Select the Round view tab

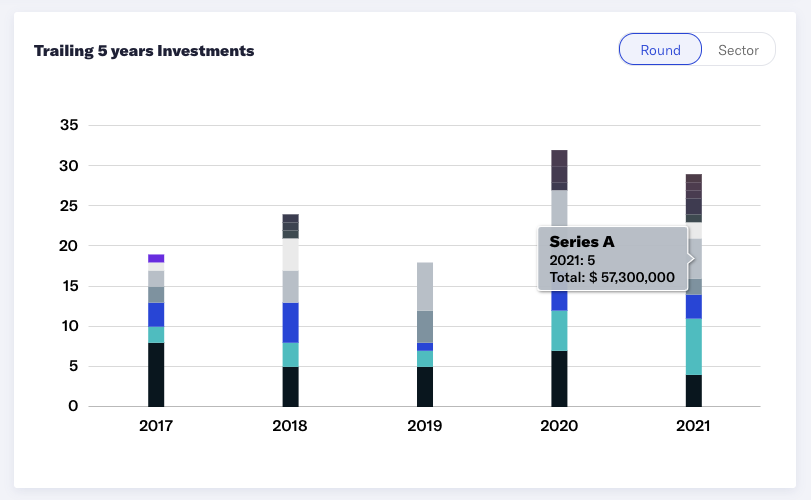click(660, 50)
